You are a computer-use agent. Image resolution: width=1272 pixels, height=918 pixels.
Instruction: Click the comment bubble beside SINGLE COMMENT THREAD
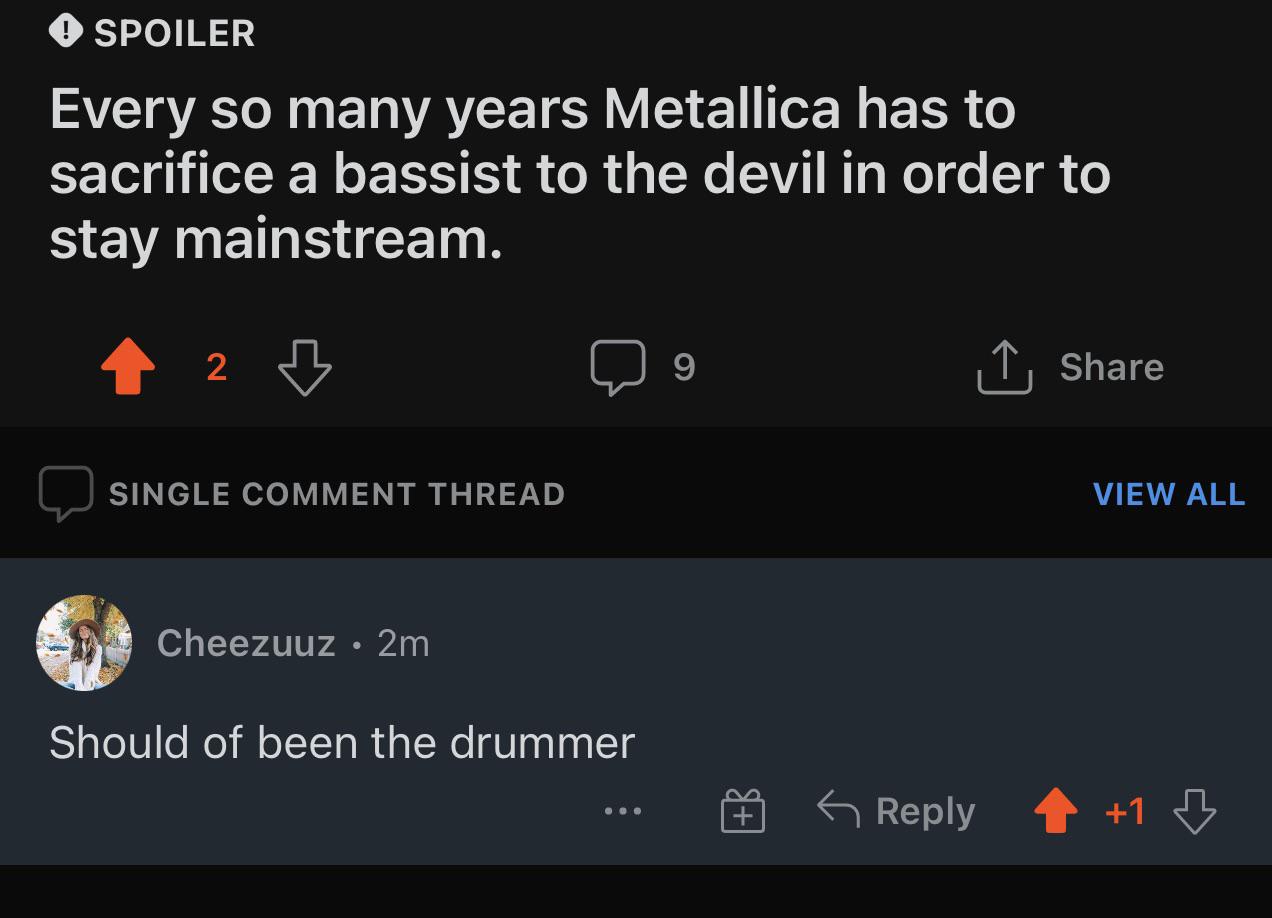pyautogui.click(x=64, y=493)
